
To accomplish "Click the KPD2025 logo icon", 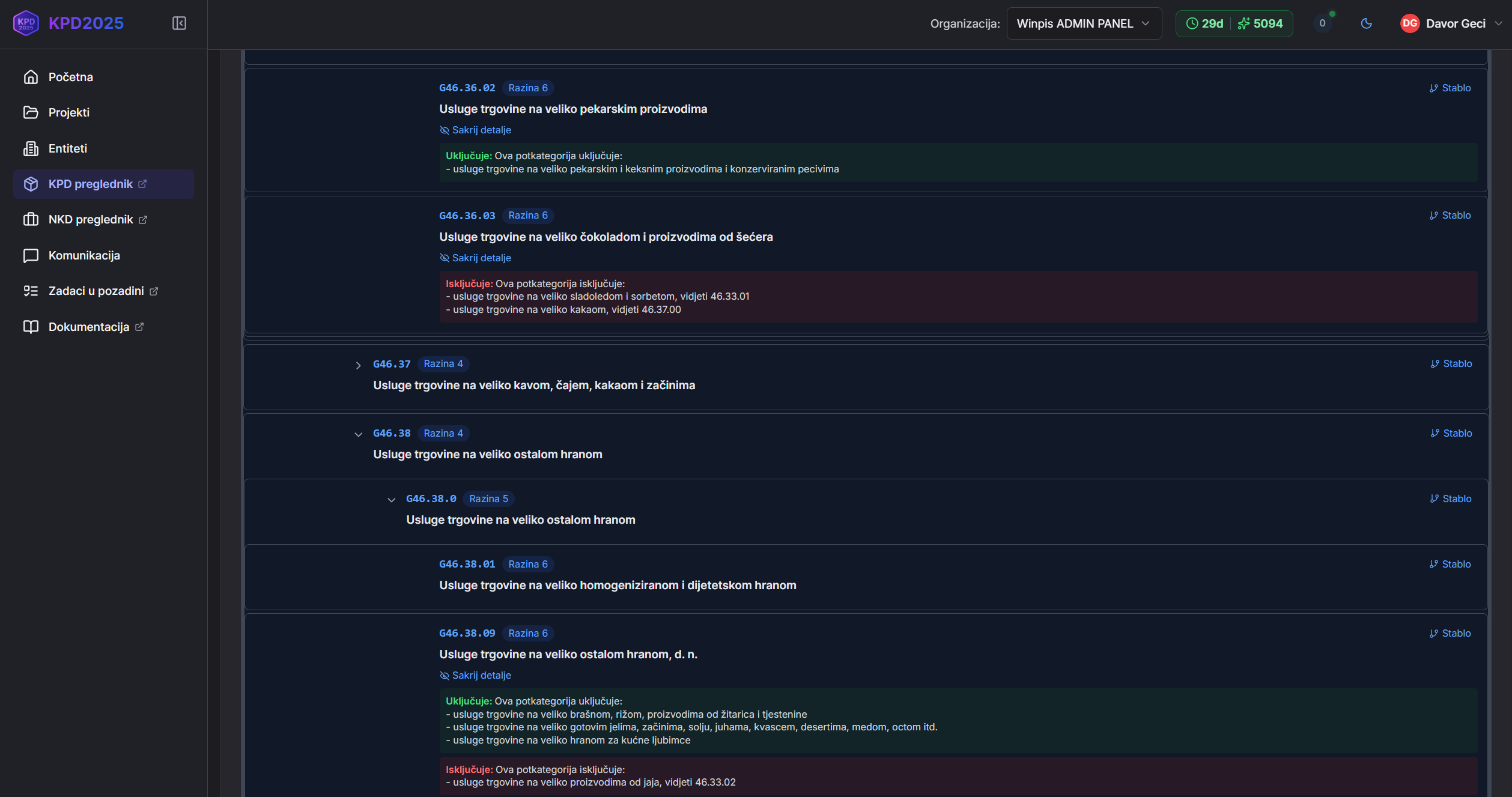I will pos(26,23).
